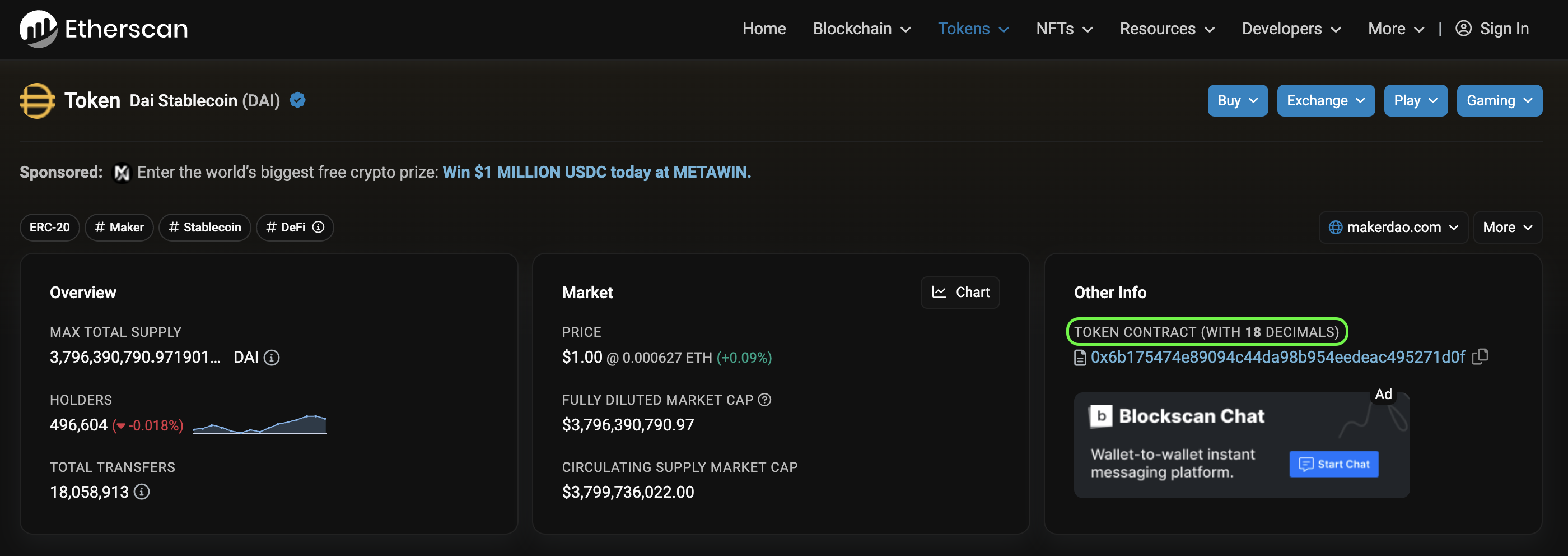Click the # Maker tag

click(x=119, y=227)
